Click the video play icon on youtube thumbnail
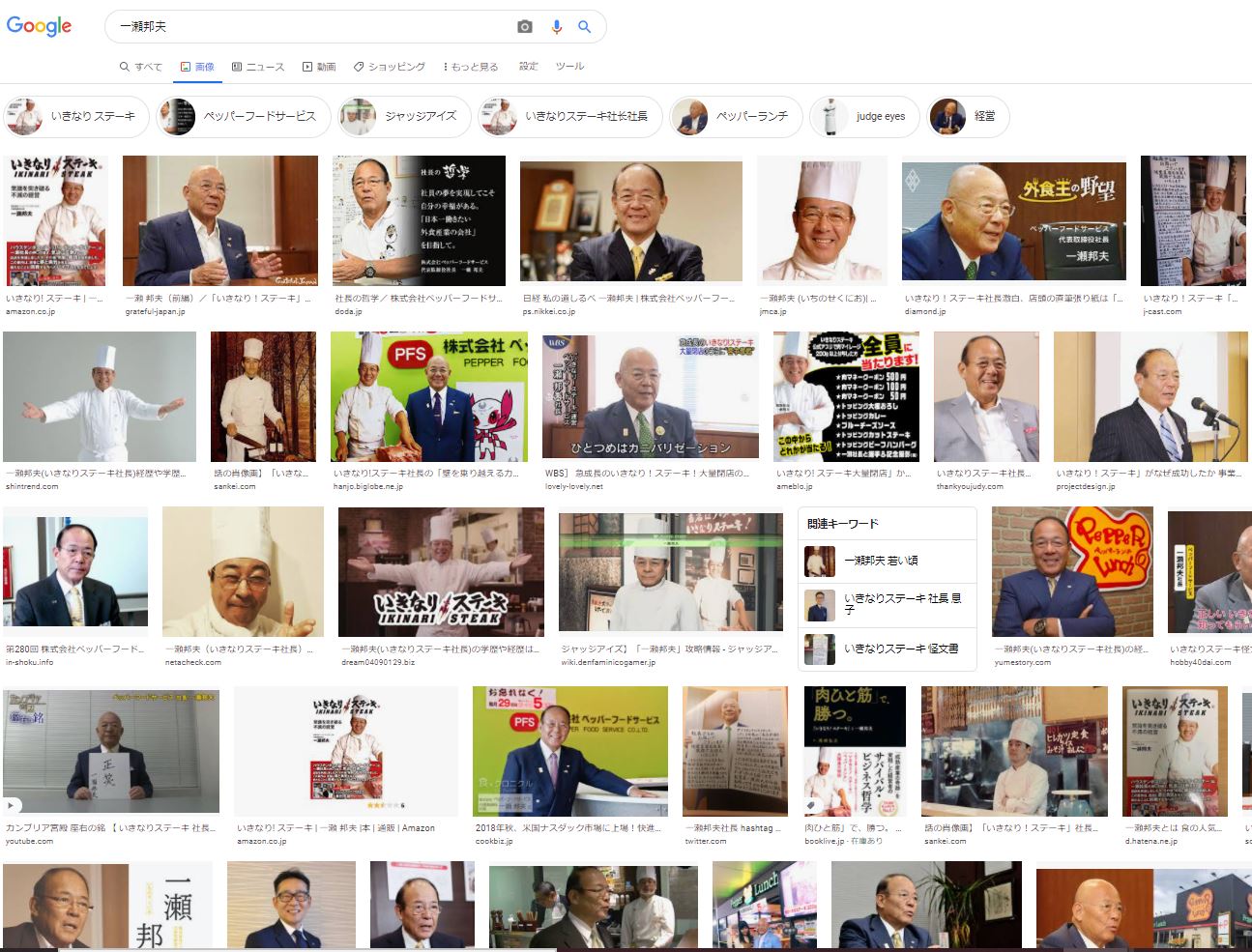This screenshot has height=952, width=1252. point(12,804)
